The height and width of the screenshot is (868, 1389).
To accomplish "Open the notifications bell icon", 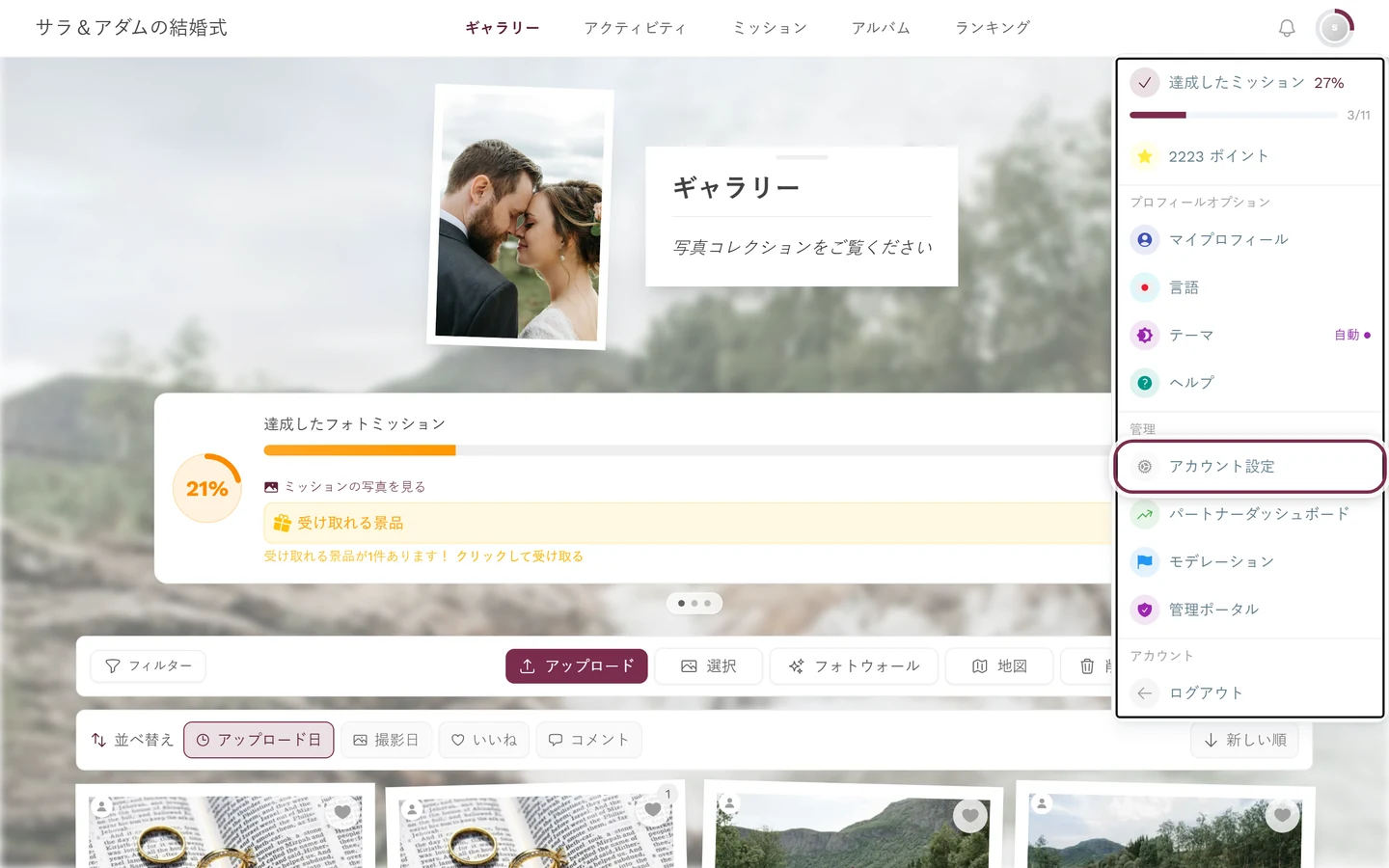I will point(1287,28).
